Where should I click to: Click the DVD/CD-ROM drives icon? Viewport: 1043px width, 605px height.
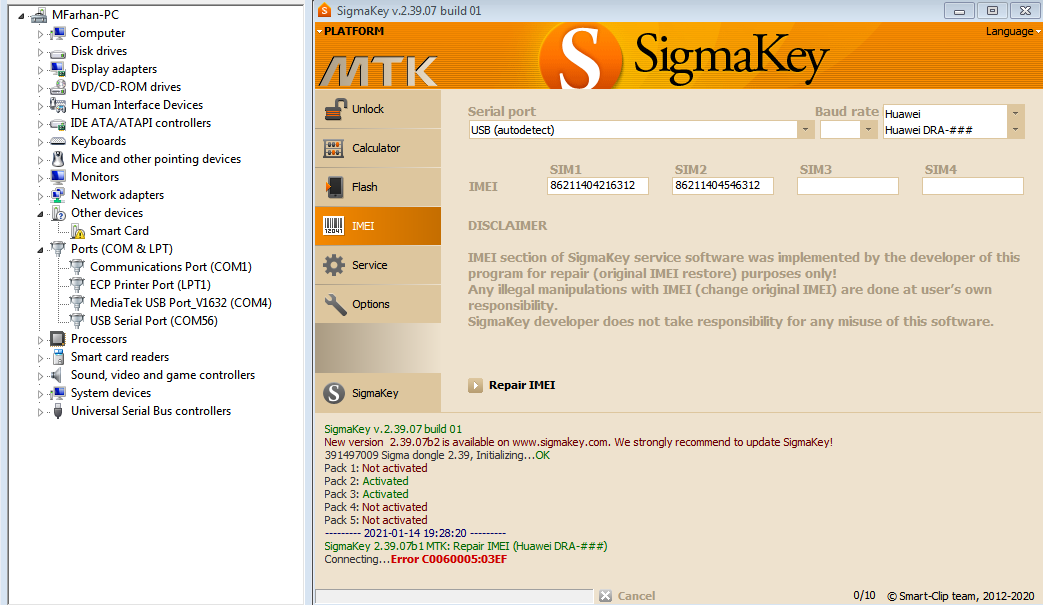click(x=58, y=87)
